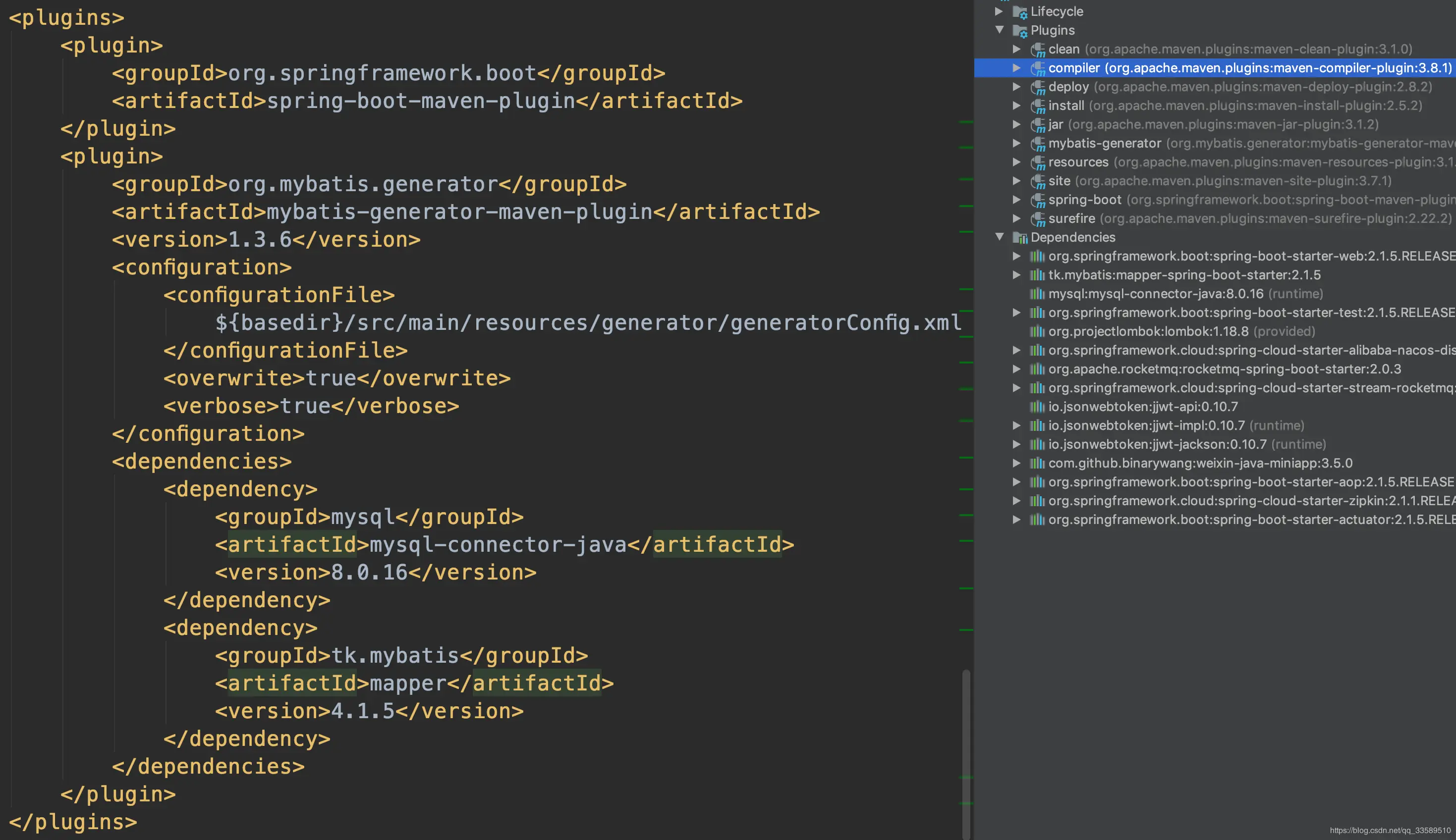This screenshot has height=840, width=1456.
Task: Expand the spring-boot-starter-web dependency
Action: point(1017,256)
